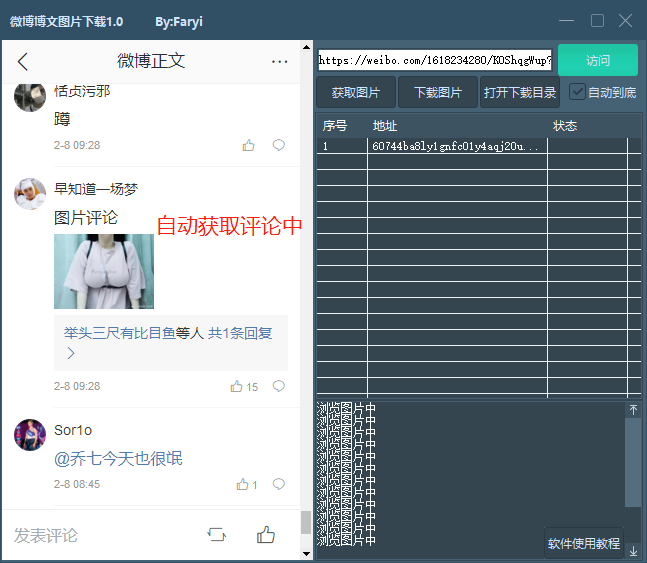Click the Weibo URL input field
The height and width of the screenshot is (563, 647).
pos(434,60)
